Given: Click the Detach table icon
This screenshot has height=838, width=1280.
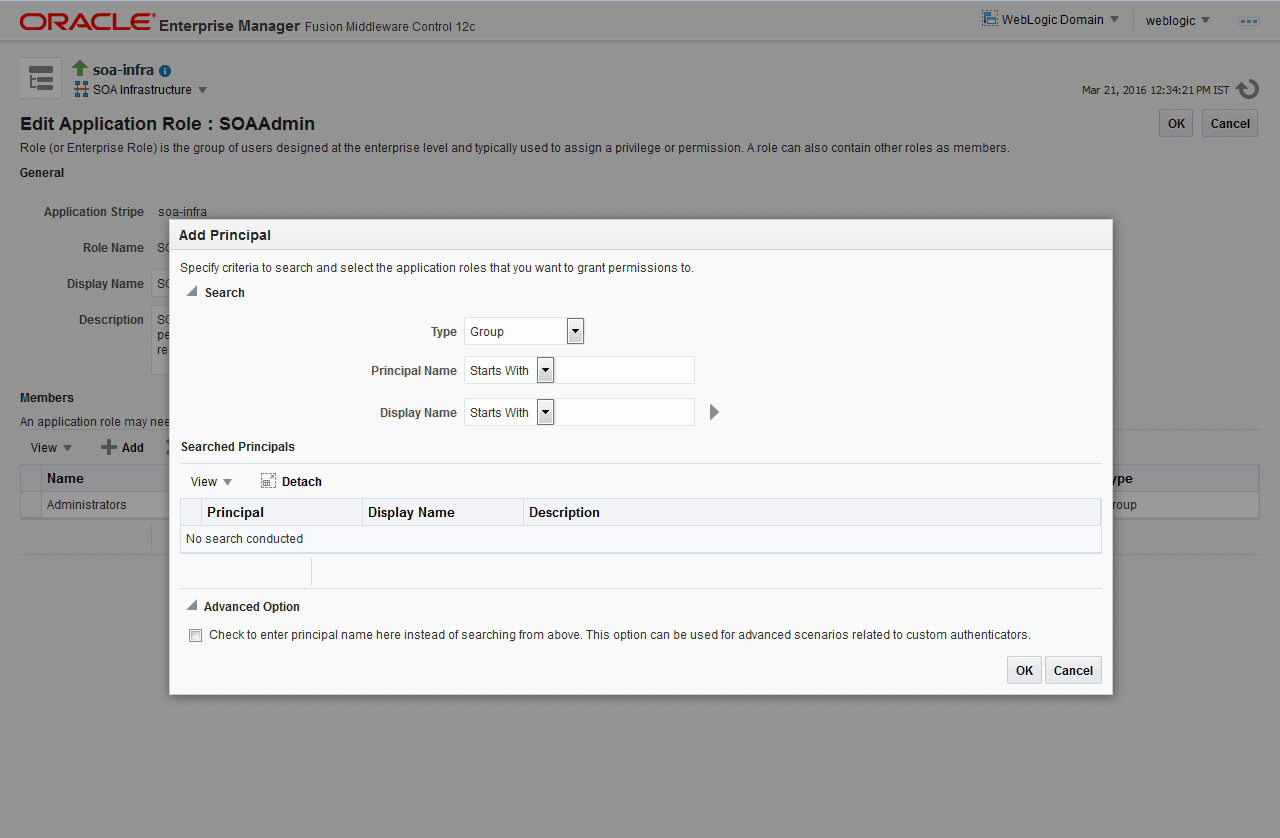Looking at the screenshot, I should [268, 481].
